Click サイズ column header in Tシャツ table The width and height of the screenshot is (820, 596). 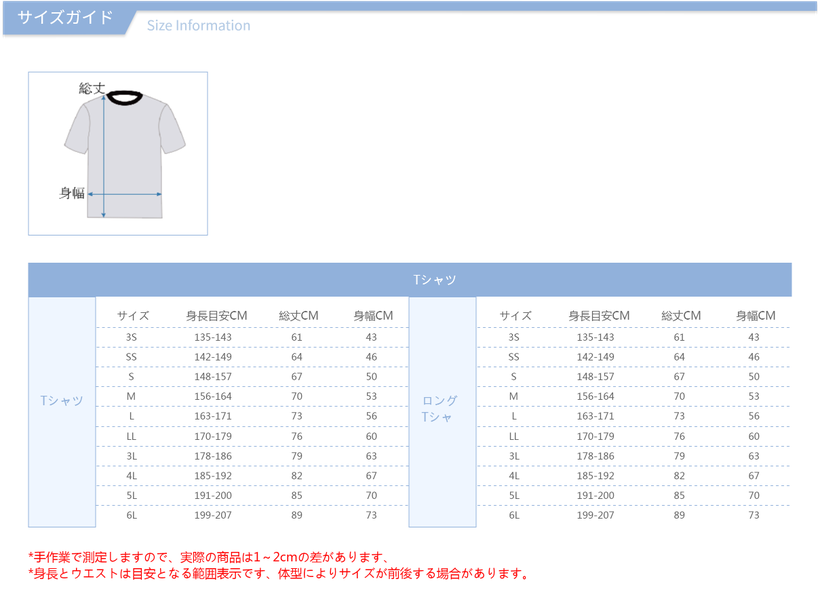click(x=133, y=316)
